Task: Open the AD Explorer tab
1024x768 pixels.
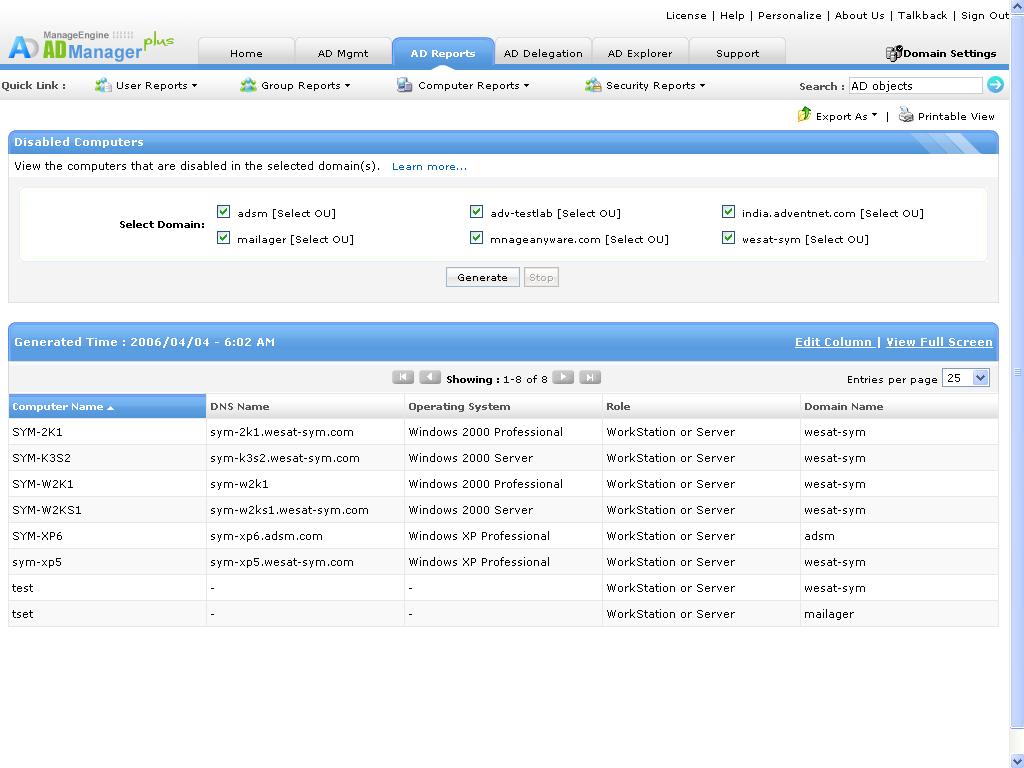Action: coord(639,53)
